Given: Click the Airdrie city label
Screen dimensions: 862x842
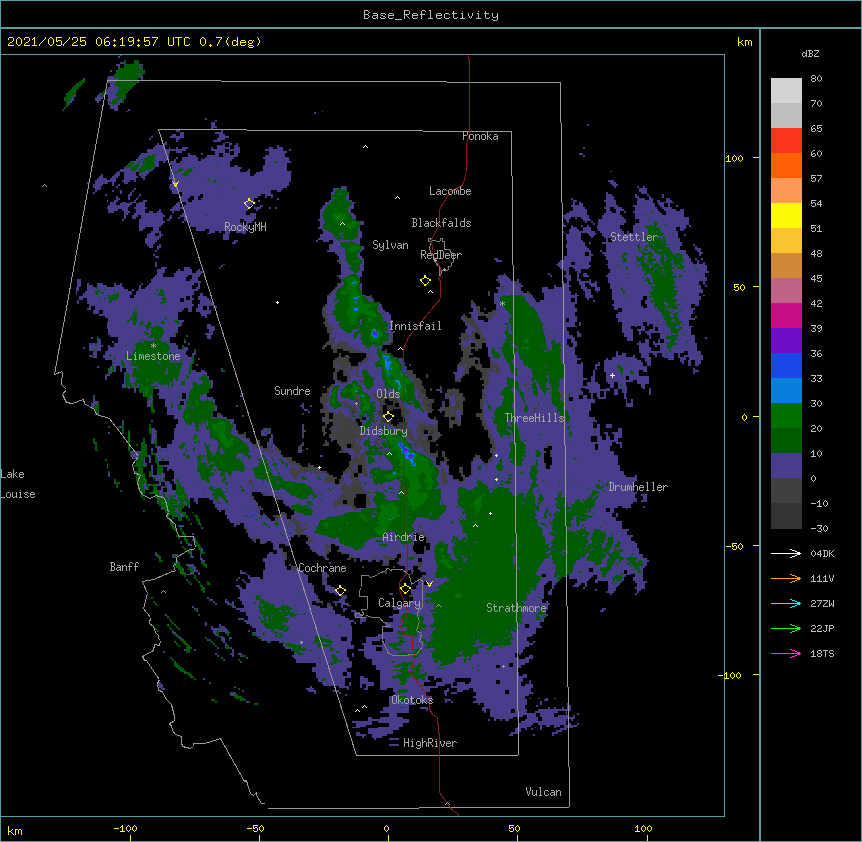Looking at the screenshot, I should tap(403, 537).
